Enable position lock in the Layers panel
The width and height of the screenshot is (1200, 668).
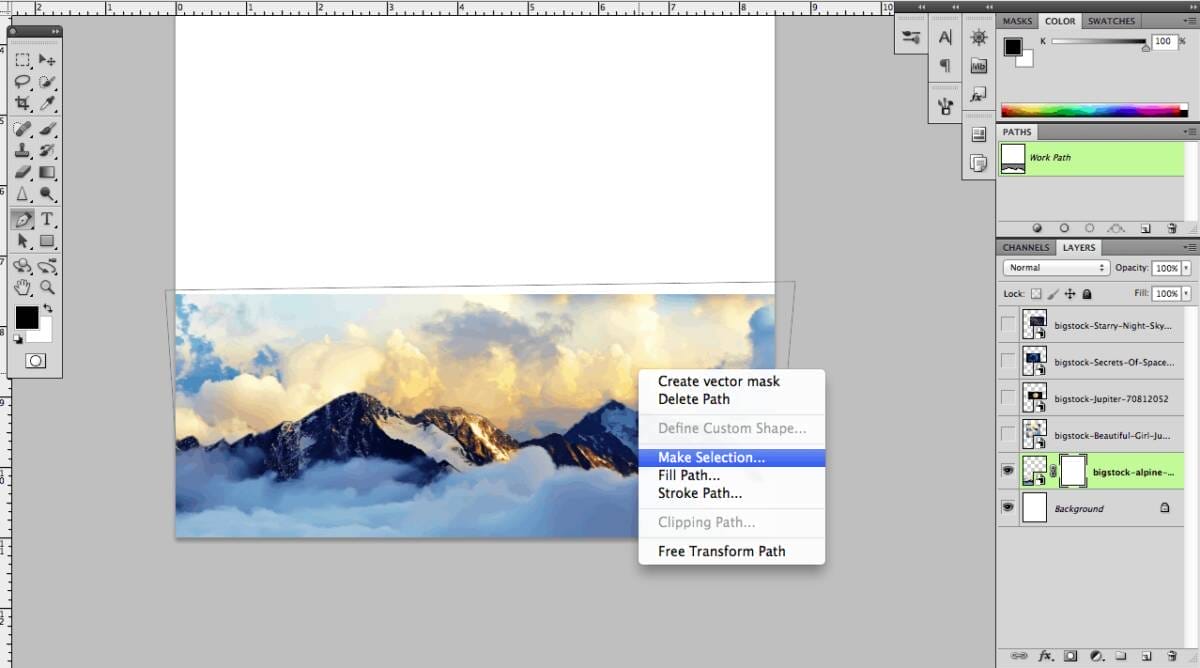tap(1070, 293)
